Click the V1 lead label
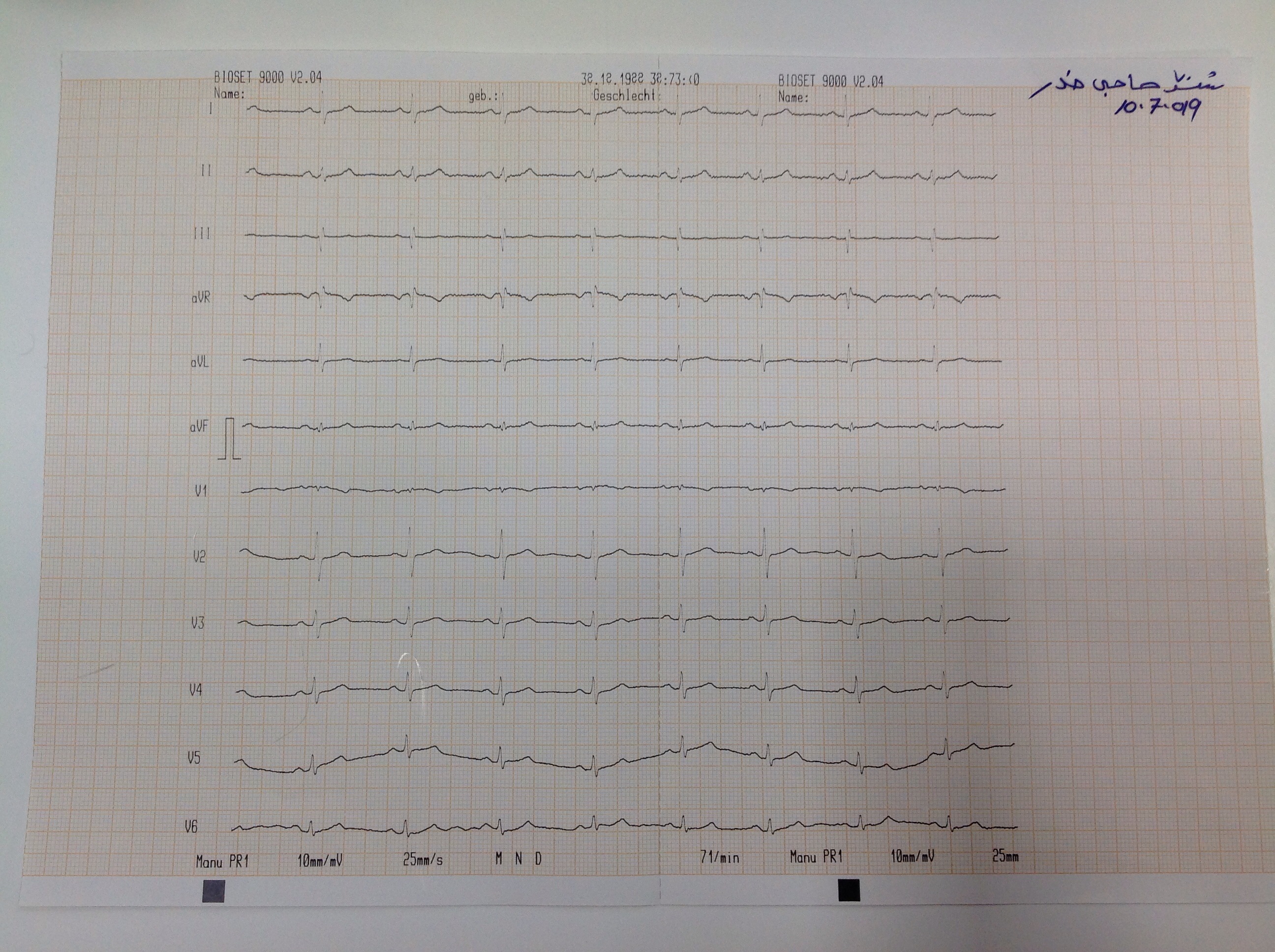 [201, 491]
